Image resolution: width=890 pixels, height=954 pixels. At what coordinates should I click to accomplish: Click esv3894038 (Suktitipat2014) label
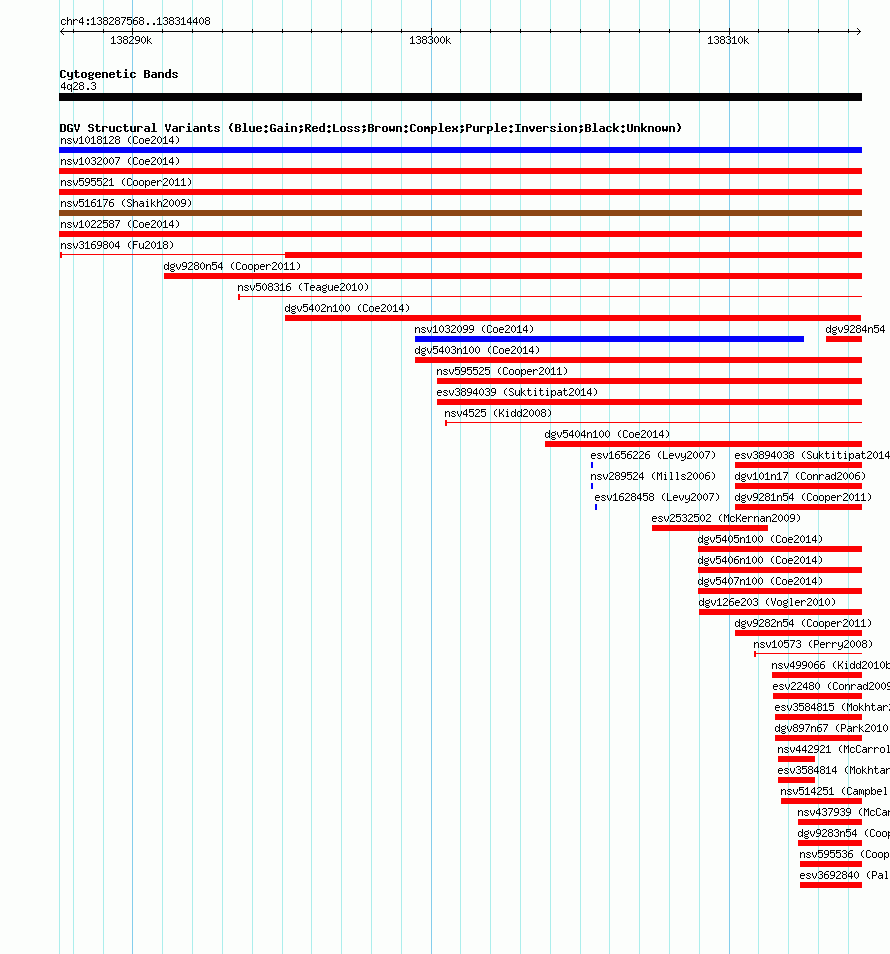[x=812, y=455]
